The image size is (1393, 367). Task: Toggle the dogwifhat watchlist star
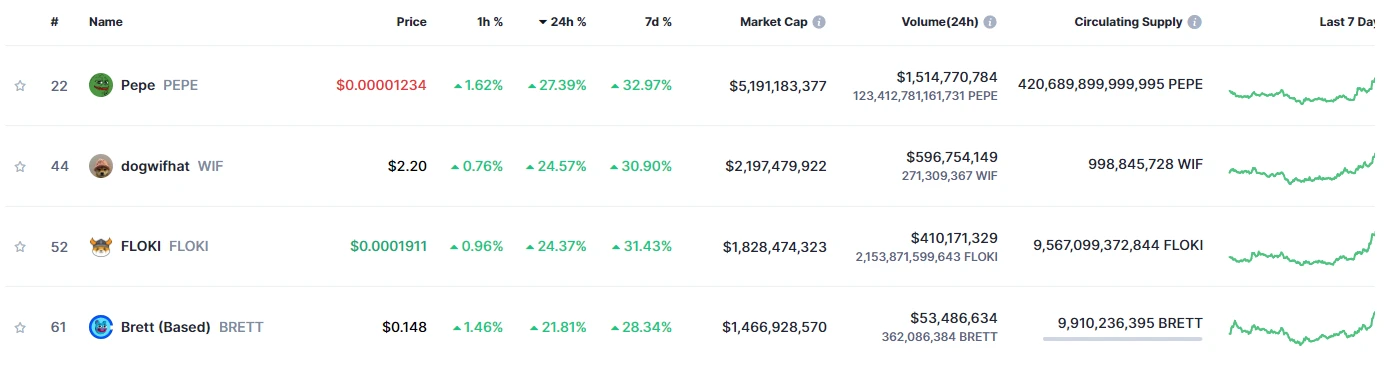pyautogui.click(x=19, y=166)
